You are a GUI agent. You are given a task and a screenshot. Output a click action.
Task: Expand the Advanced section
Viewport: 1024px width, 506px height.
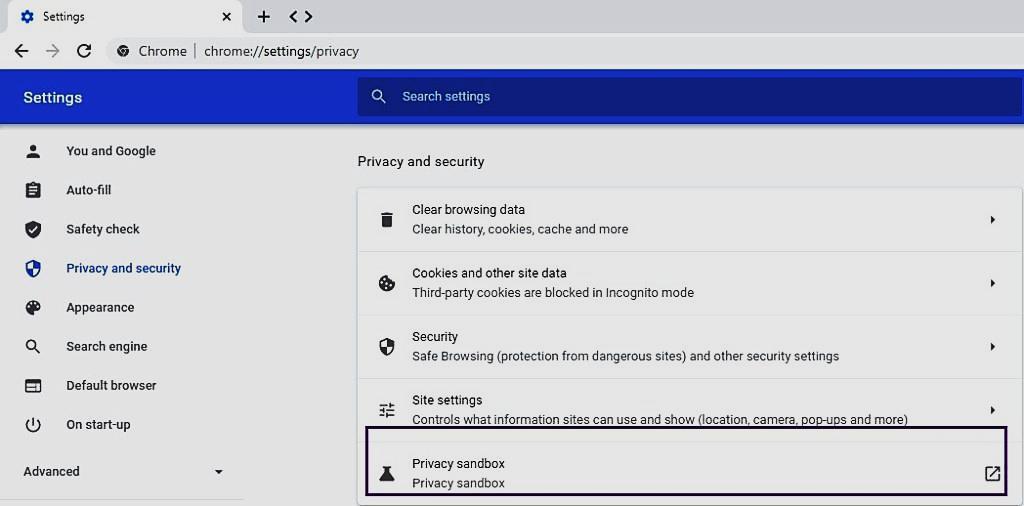pyautogui.click(x=123, y=471)
